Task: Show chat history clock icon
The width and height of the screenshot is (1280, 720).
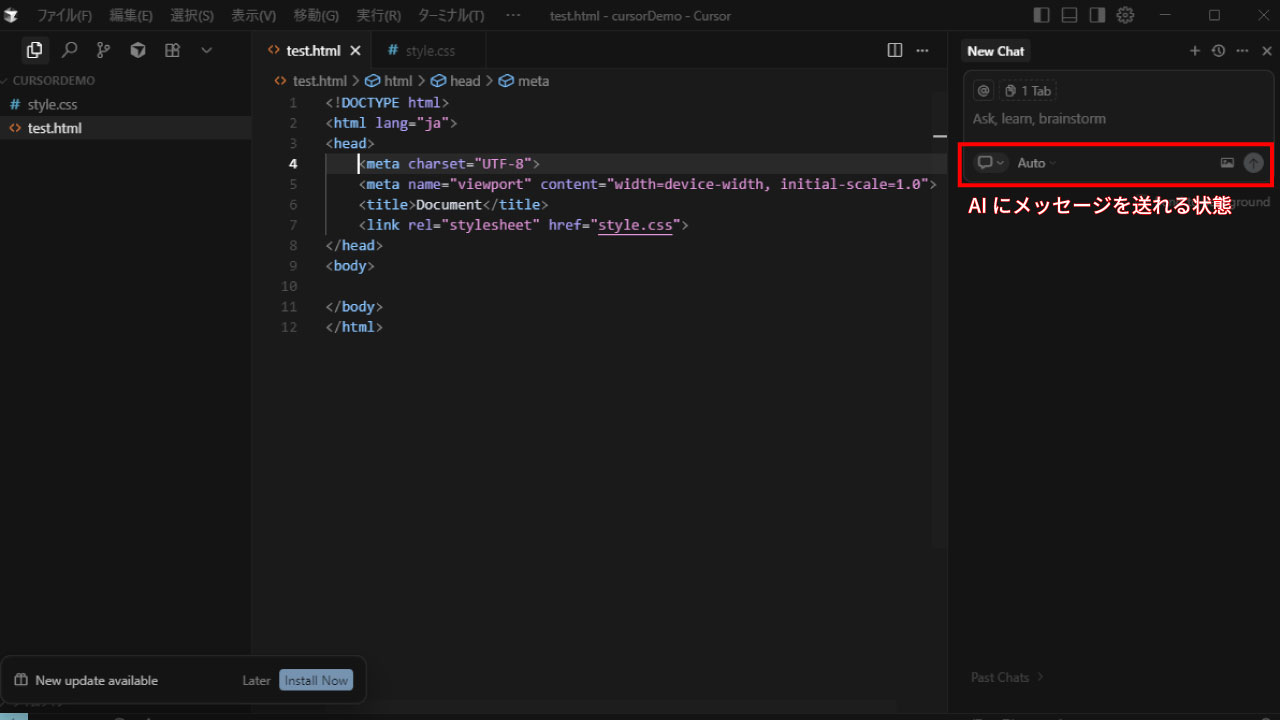Action: [x=1218, y=51]
